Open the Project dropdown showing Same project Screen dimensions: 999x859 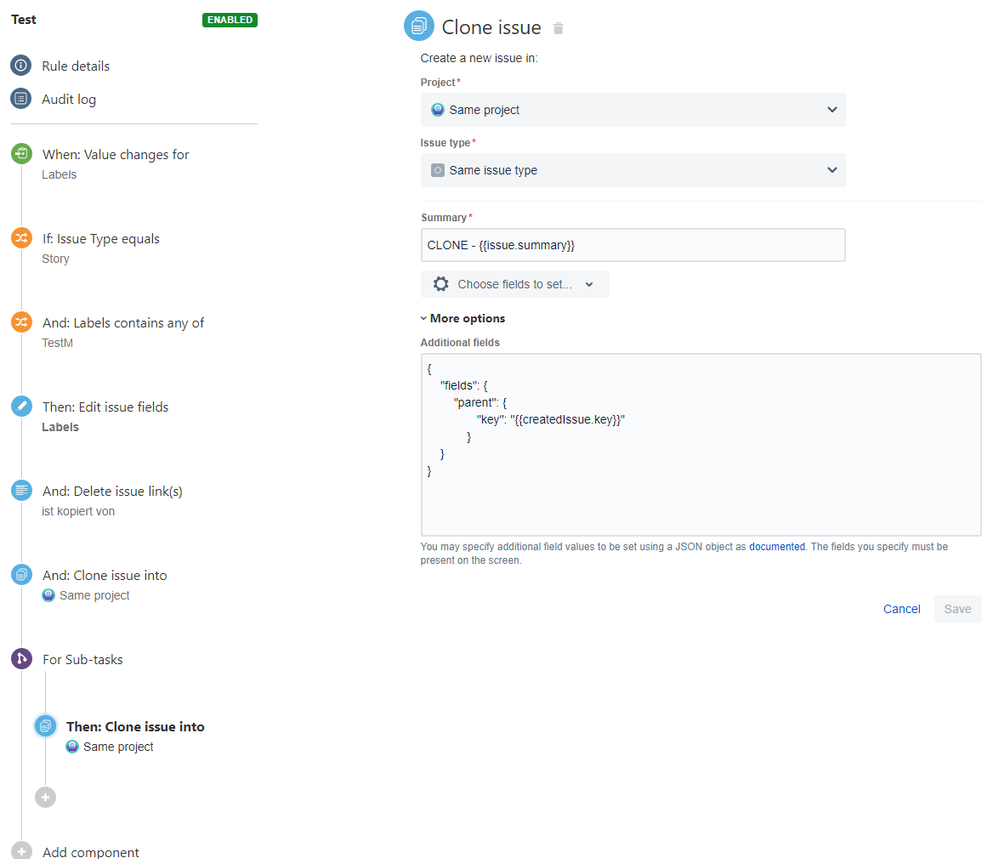pyautogui.click(x=633, y=110)
